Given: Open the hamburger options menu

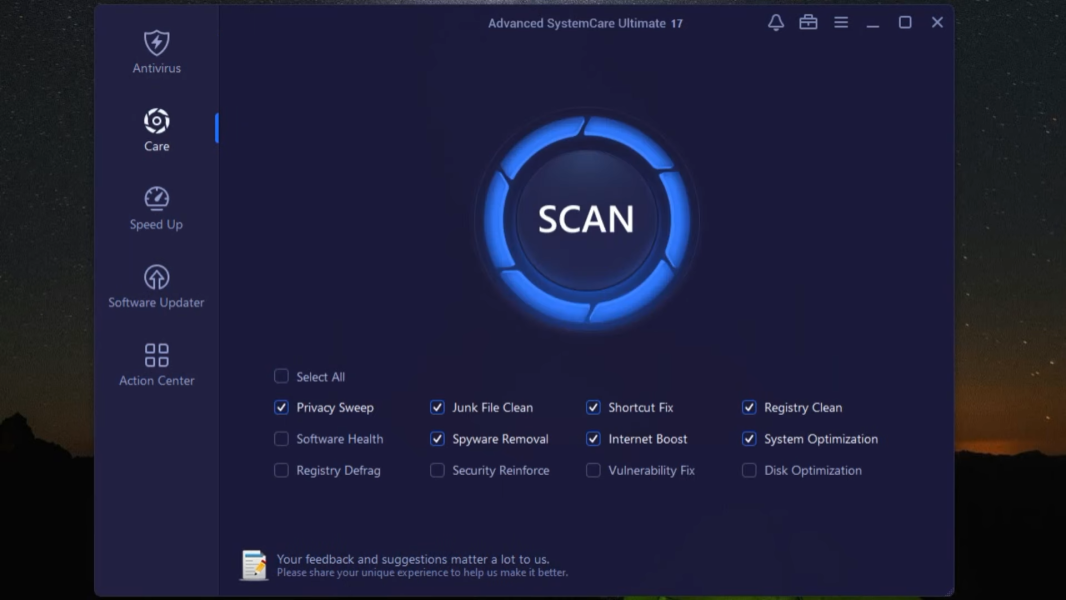Looking at the screenshot, I should pos(841,22).
